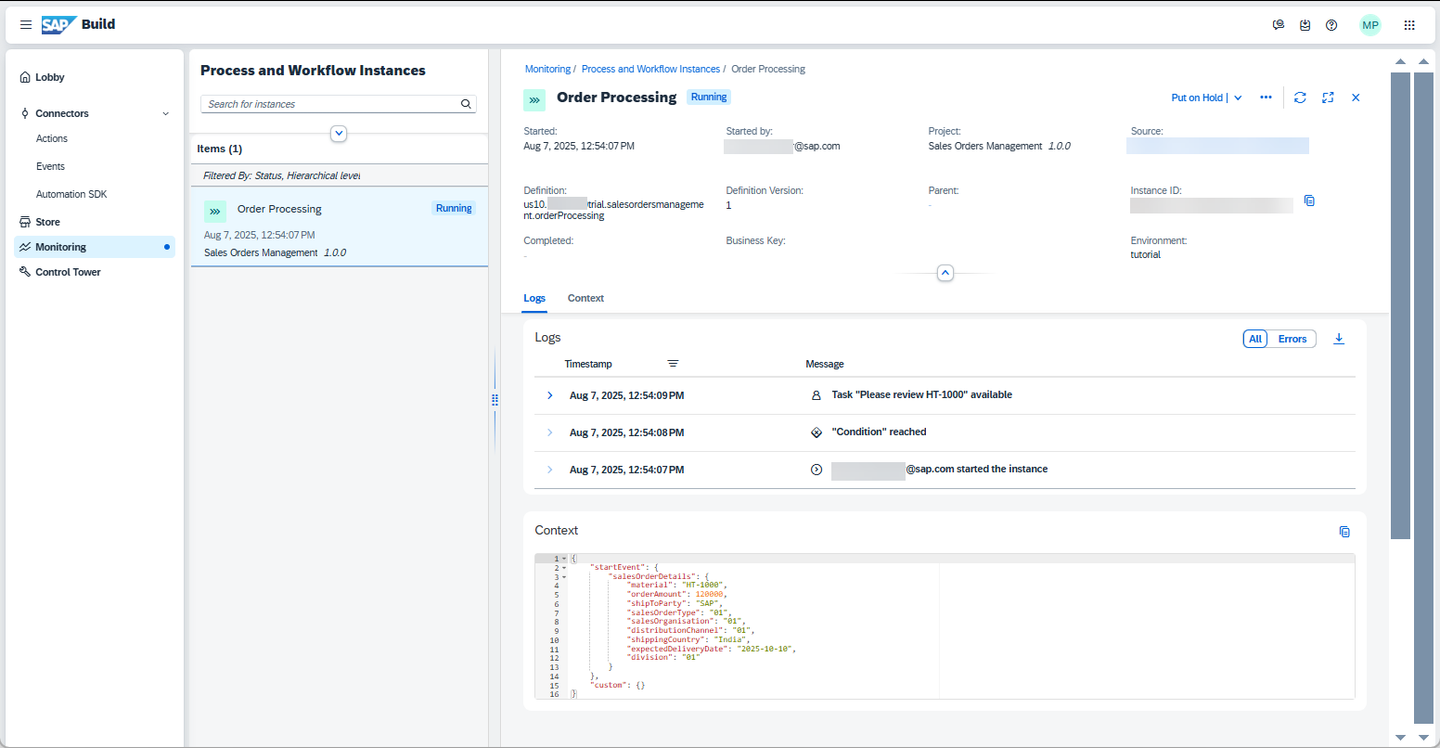The height and width of the screenshot is (748, 1440).
Task: Follow Process and Workflow Instances breadcrumb link
Action: click(x=651, y=69)
